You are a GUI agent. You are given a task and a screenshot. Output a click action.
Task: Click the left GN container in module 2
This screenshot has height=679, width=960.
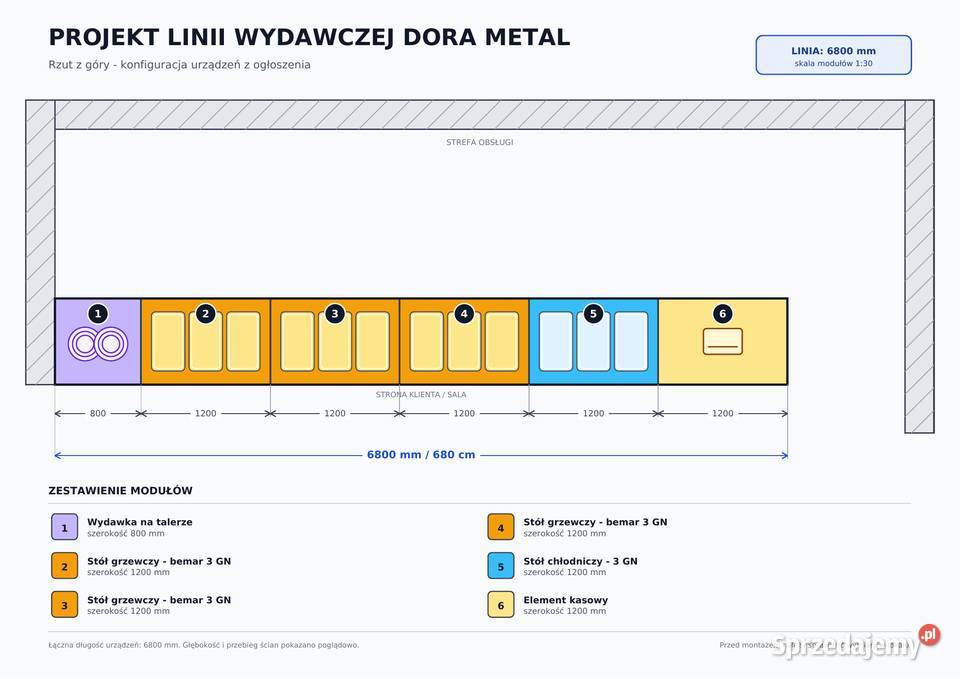coord(168,342)
